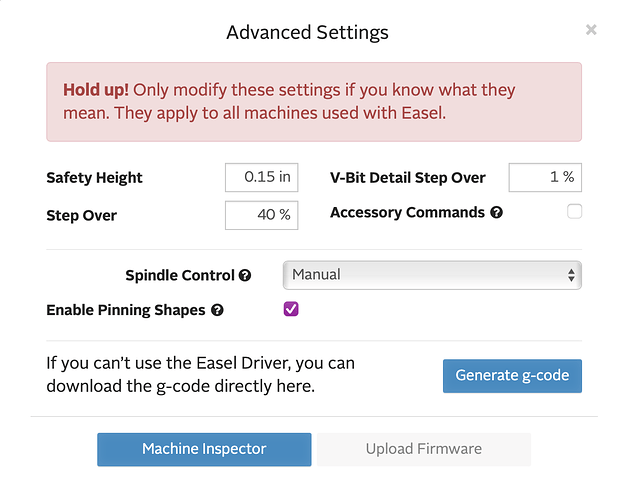Image resolution: width=621 pixels, height=500 pixels.
Task: Uncheck the Enable Pinning Shapes checkbox
Action: pos(291,309)
